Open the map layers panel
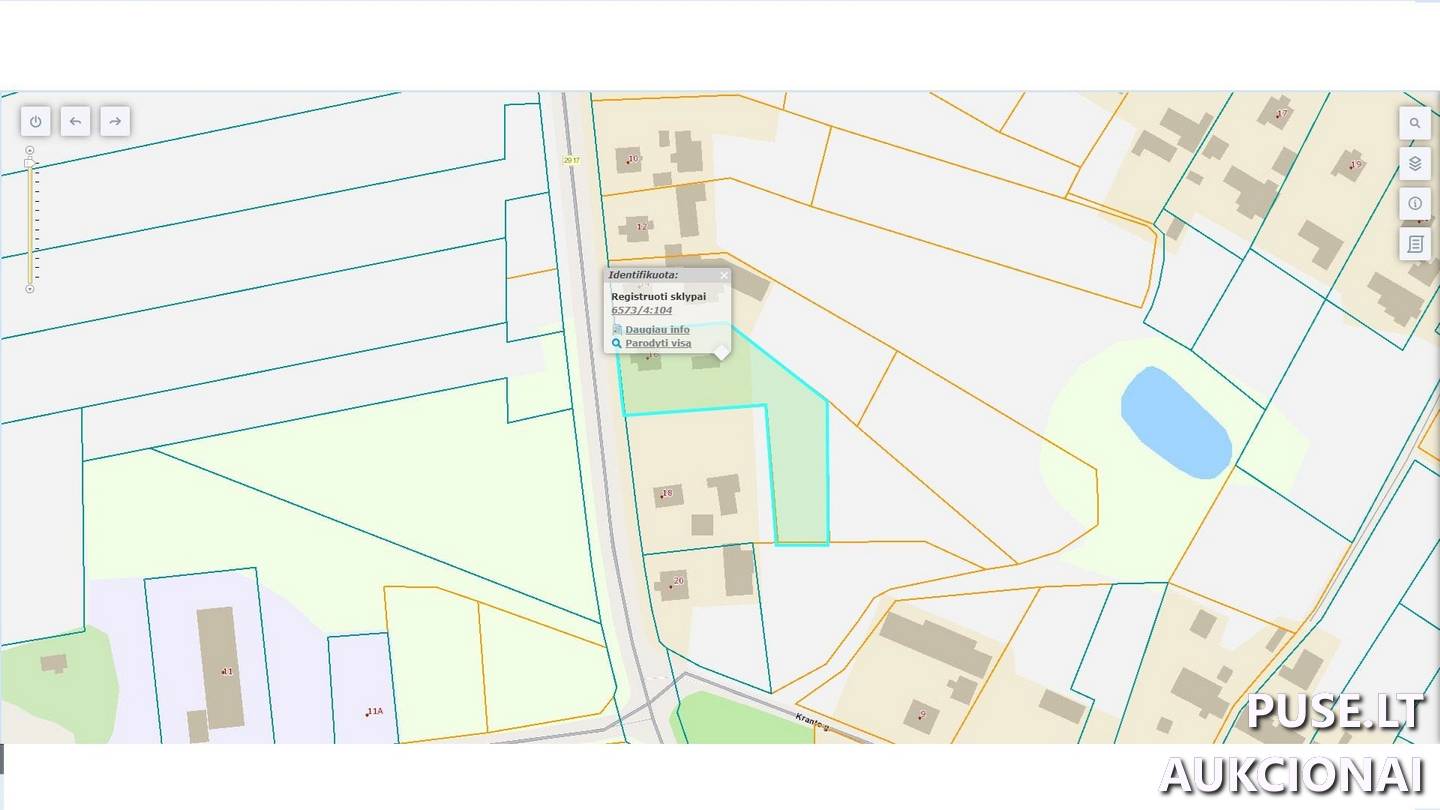The image size is (1440, 810). tap(1415, 163)
